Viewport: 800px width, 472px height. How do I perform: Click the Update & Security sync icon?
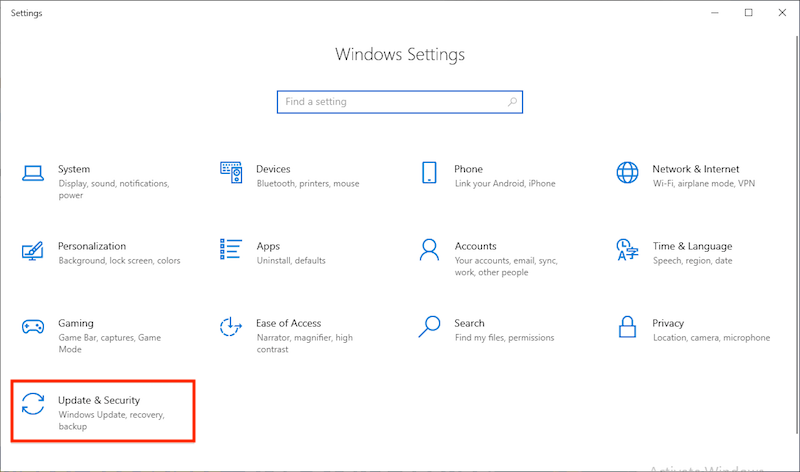pyautogui.click(x=33, y=403)
